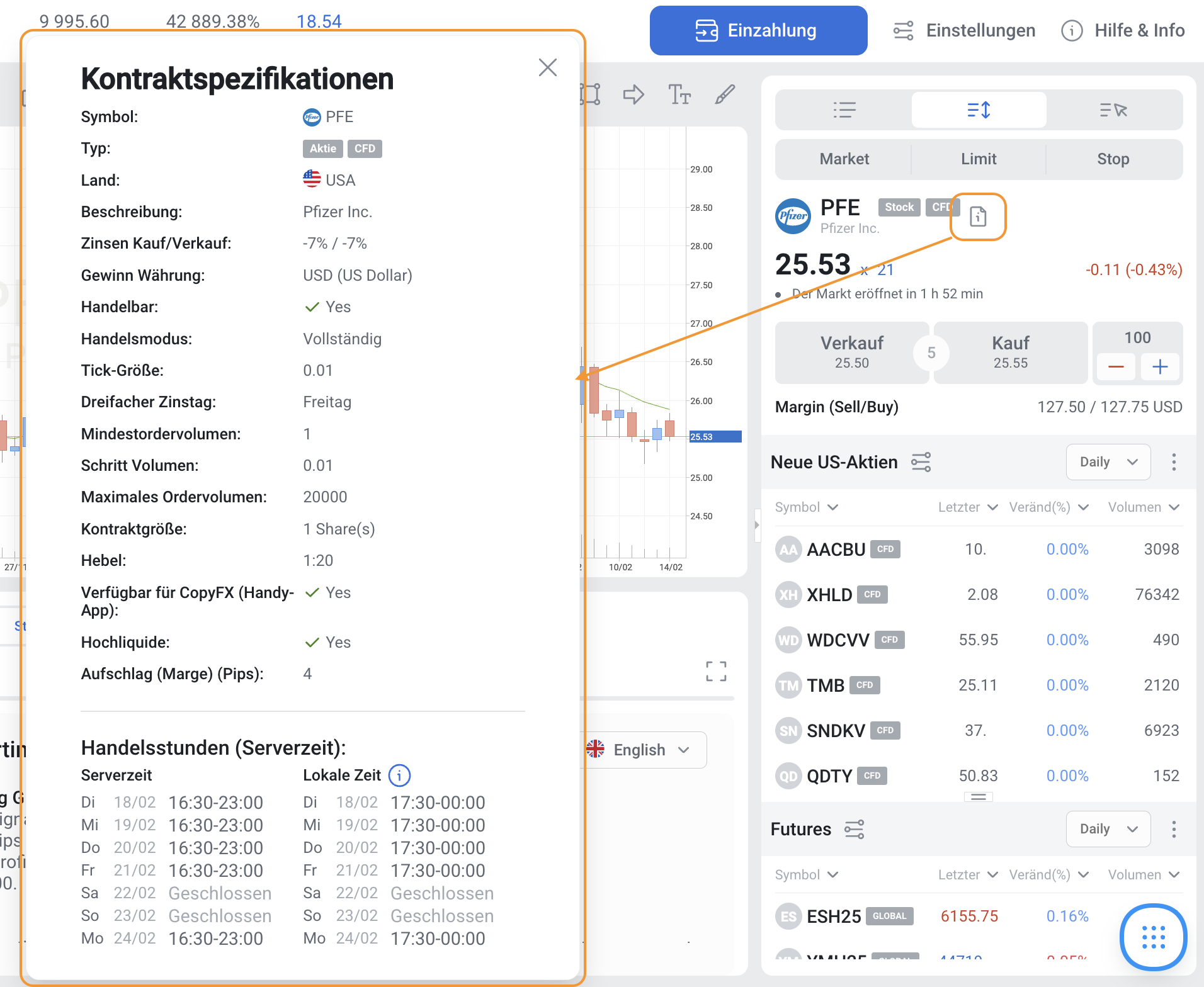Open more options for Neue US-Aktien
Image resolution: width=1204 pixels, height=987 pixels.
pos(1174,462)
